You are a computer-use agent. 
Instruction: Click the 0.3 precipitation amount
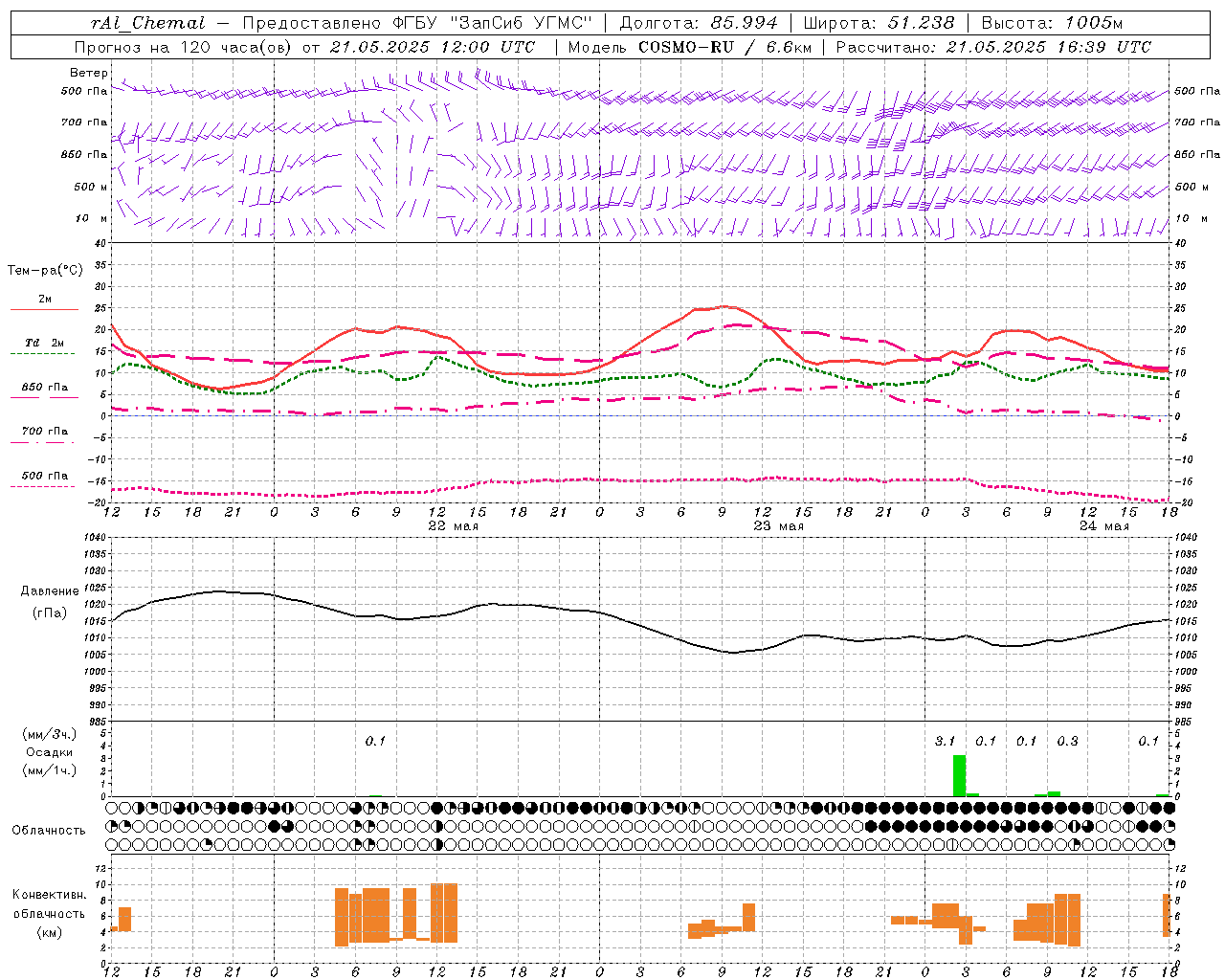tap(1067, 741)
